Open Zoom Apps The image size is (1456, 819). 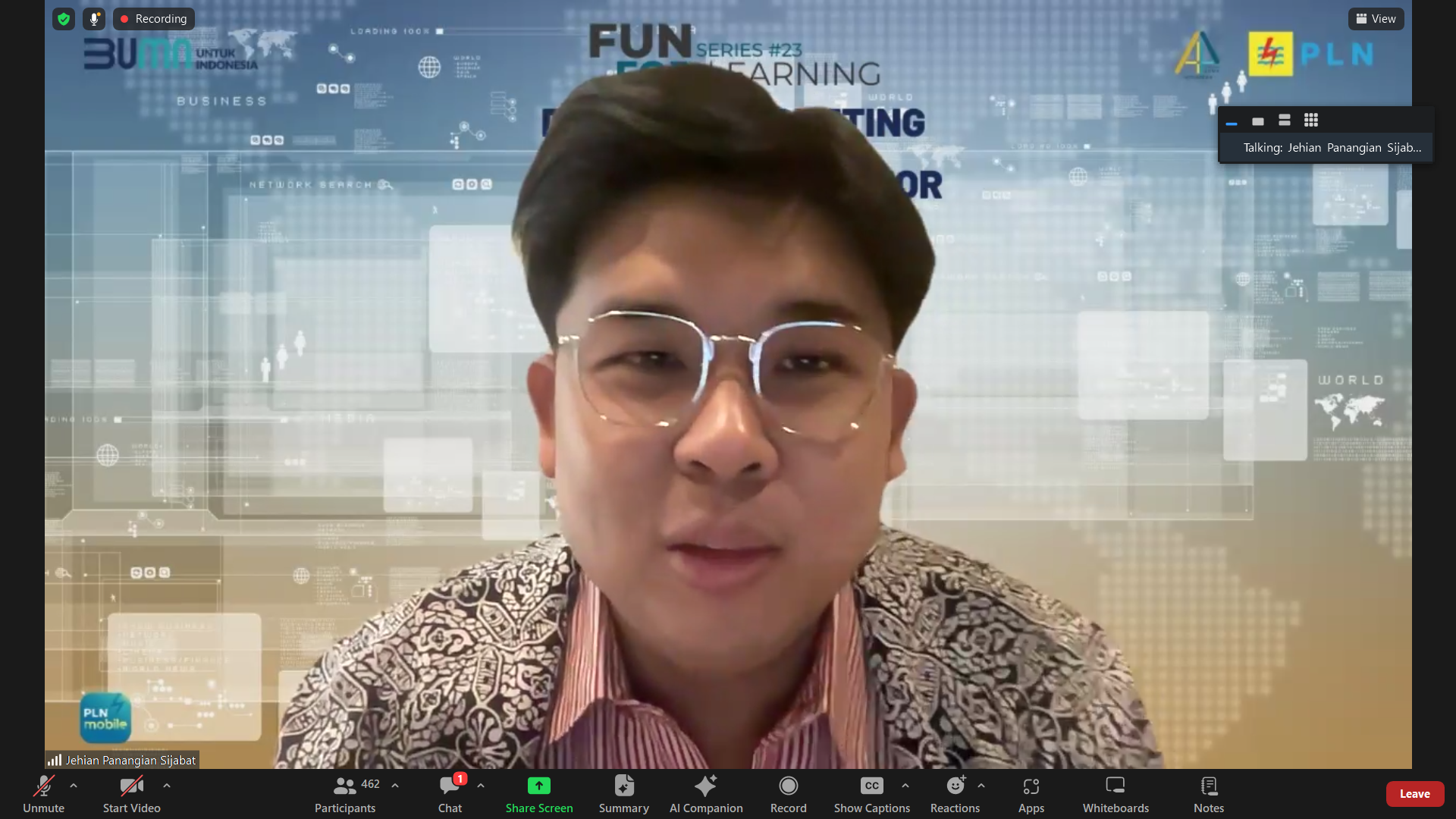[1031, 793]
